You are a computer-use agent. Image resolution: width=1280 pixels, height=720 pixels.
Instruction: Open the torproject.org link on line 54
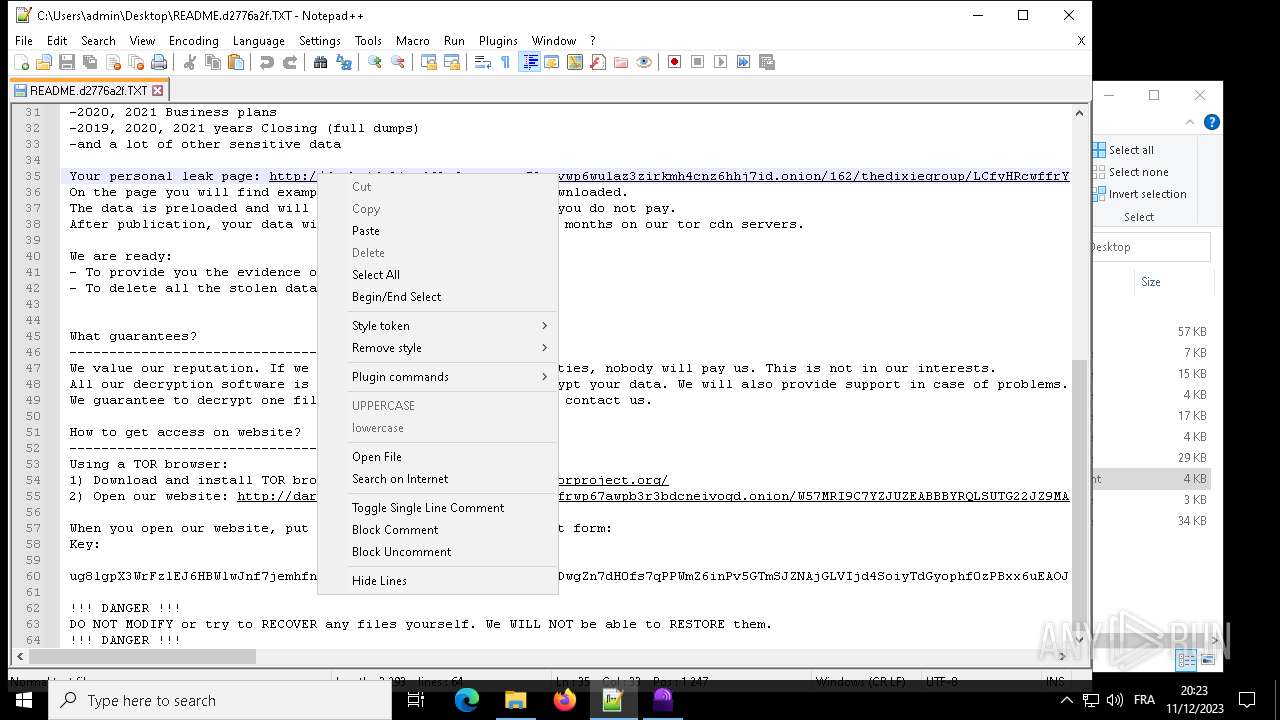tap(612, 480)
